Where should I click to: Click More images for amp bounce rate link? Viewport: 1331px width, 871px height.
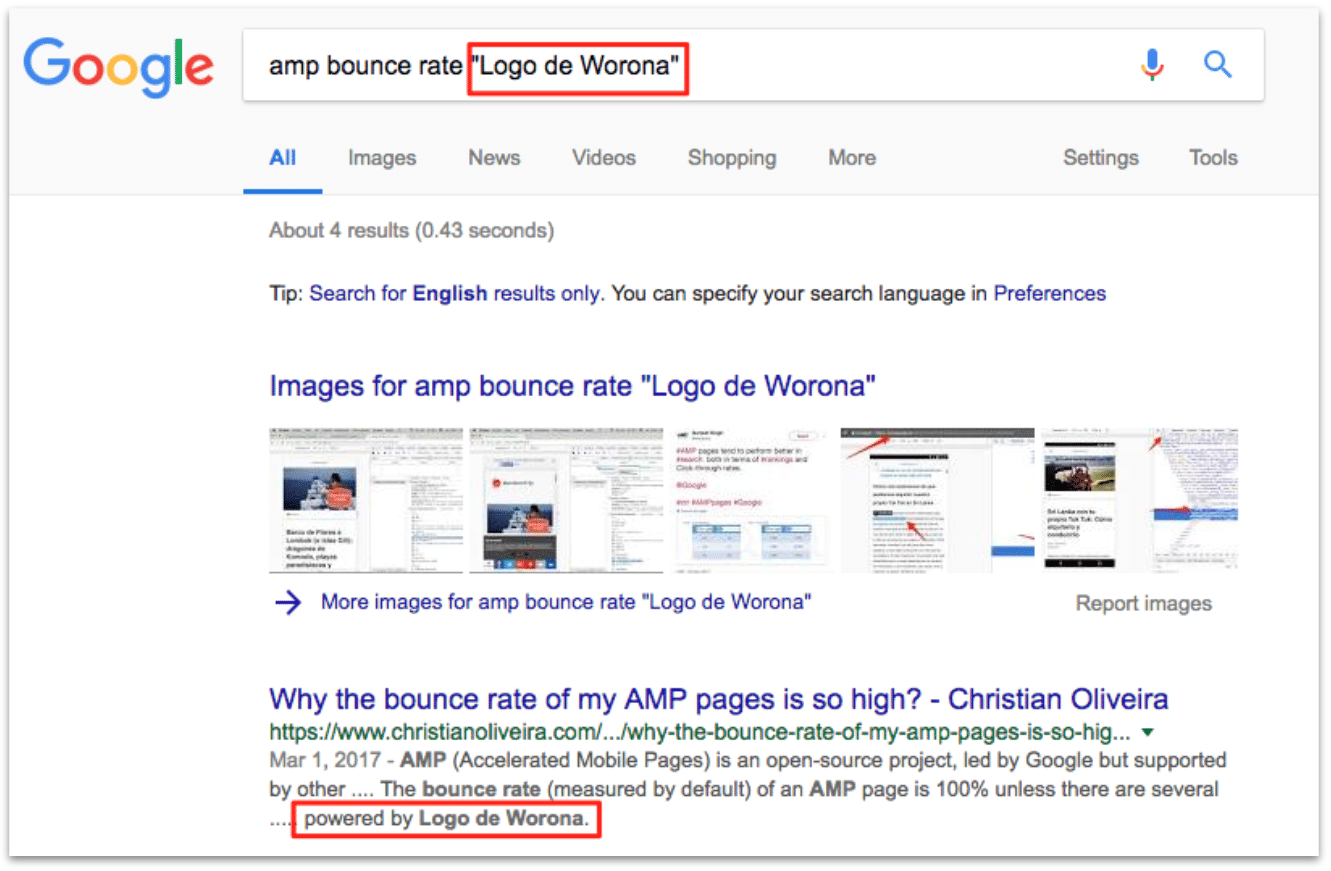[x=566, y=602]
